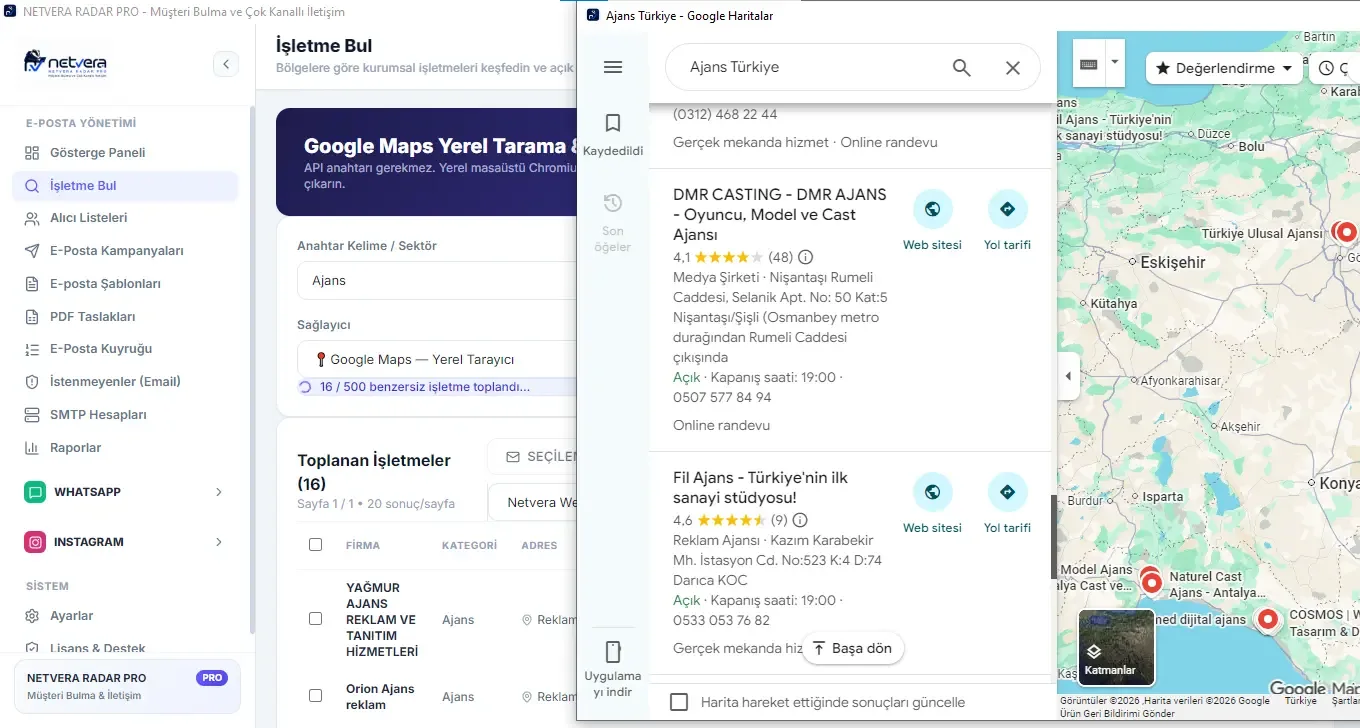Click the KATEGORİ column header
This screenshot has height=728, width=1360.
pos(469,545)
